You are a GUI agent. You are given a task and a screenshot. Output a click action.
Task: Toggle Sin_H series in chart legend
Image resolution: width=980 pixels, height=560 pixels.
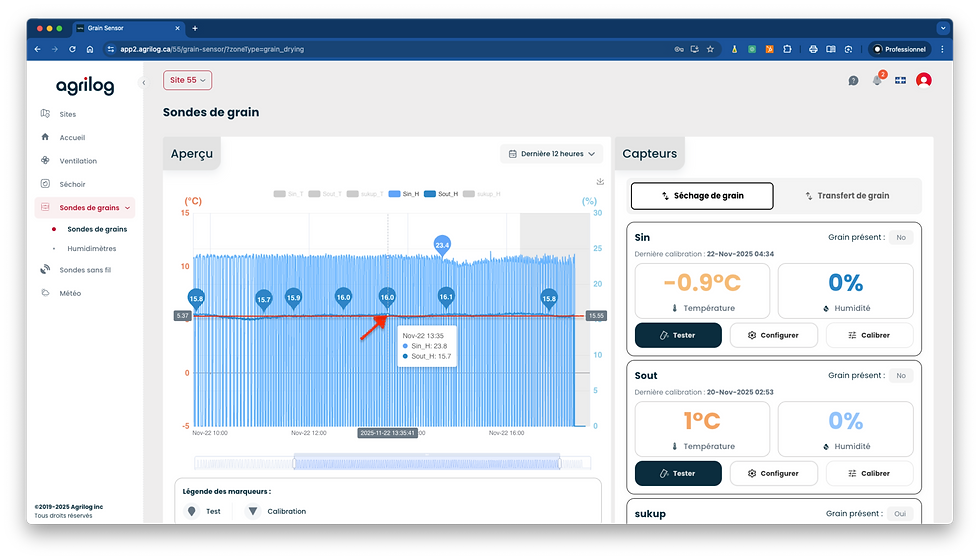tap(404, 194)
